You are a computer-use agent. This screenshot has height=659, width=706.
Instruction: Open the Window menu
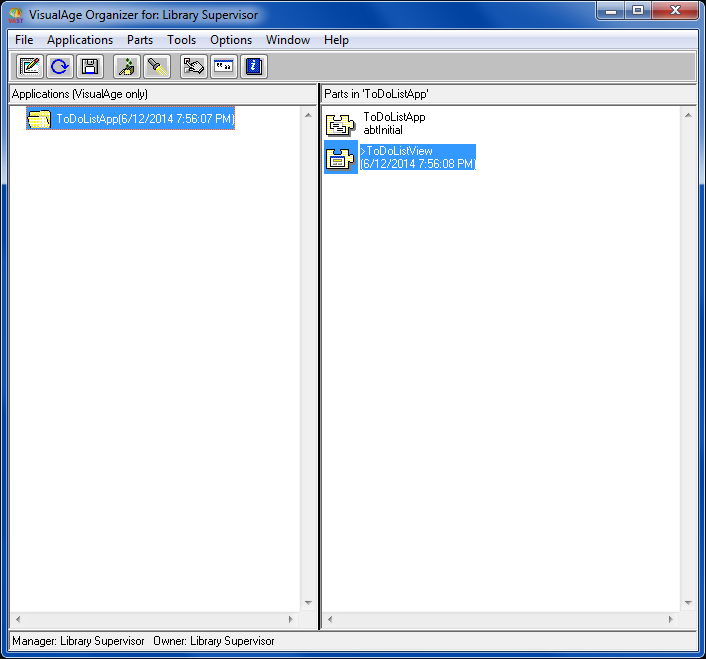tap(287, 40)
